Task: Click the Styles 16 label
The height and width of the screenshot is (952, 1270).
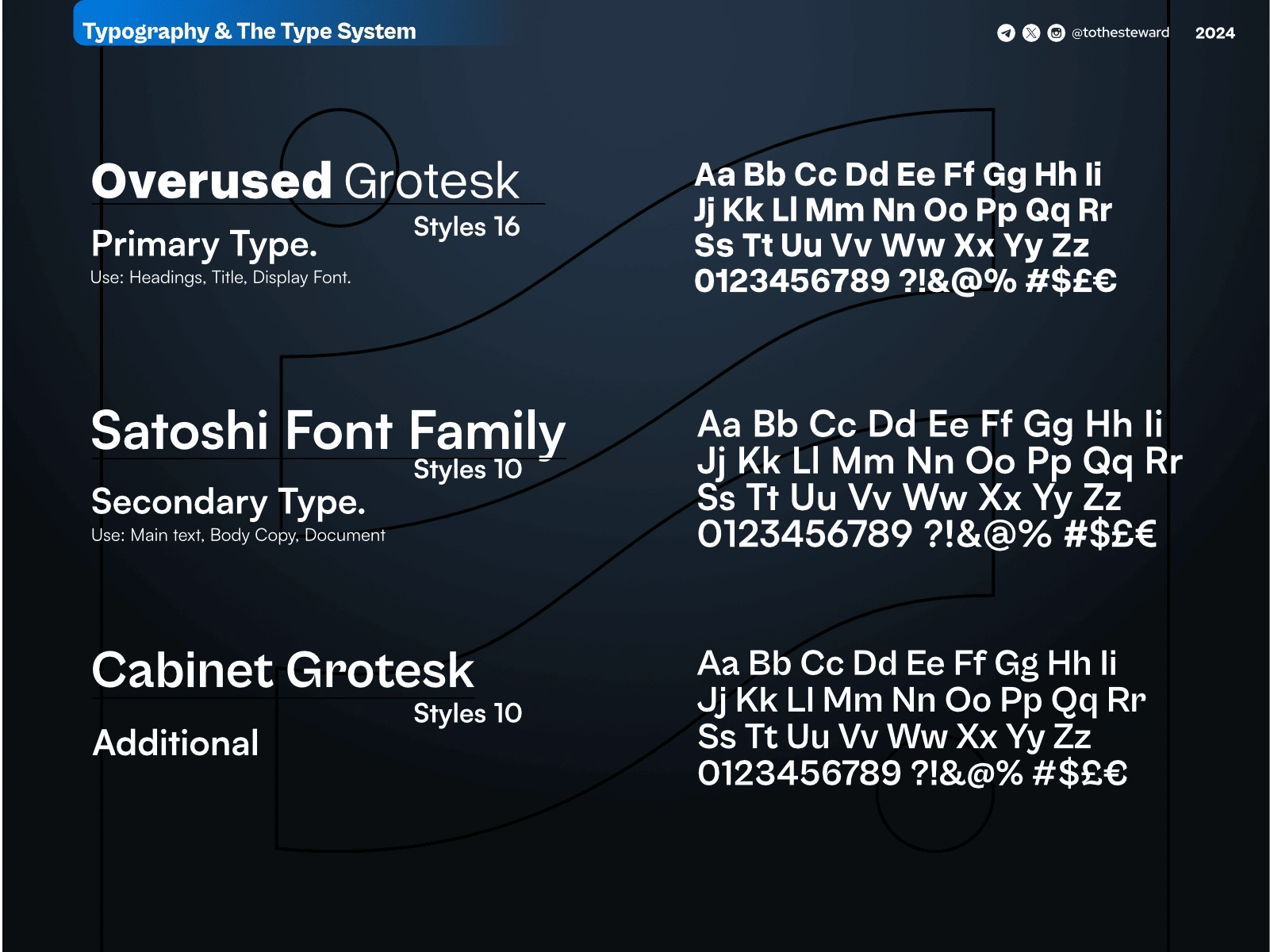Action: click(466, 227)
